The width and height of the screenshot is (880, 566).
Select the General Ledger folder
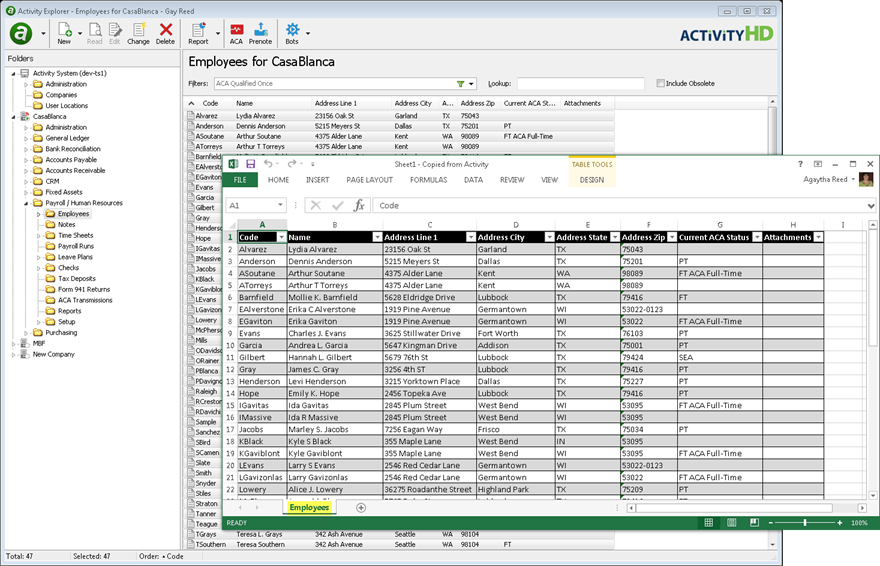67,138
